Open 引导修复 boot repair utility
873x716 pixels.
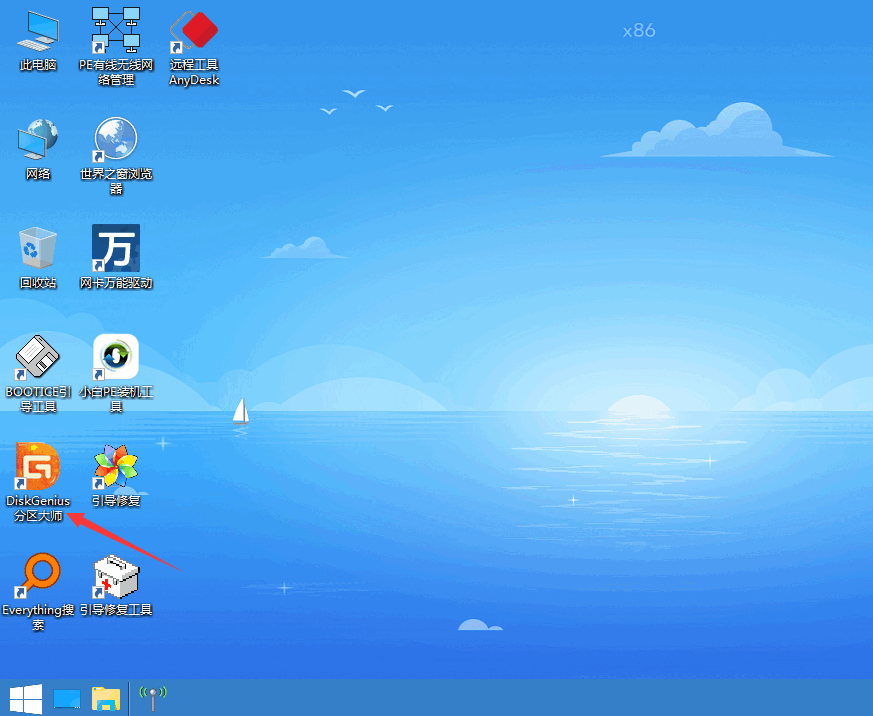[x=115, y=468]
